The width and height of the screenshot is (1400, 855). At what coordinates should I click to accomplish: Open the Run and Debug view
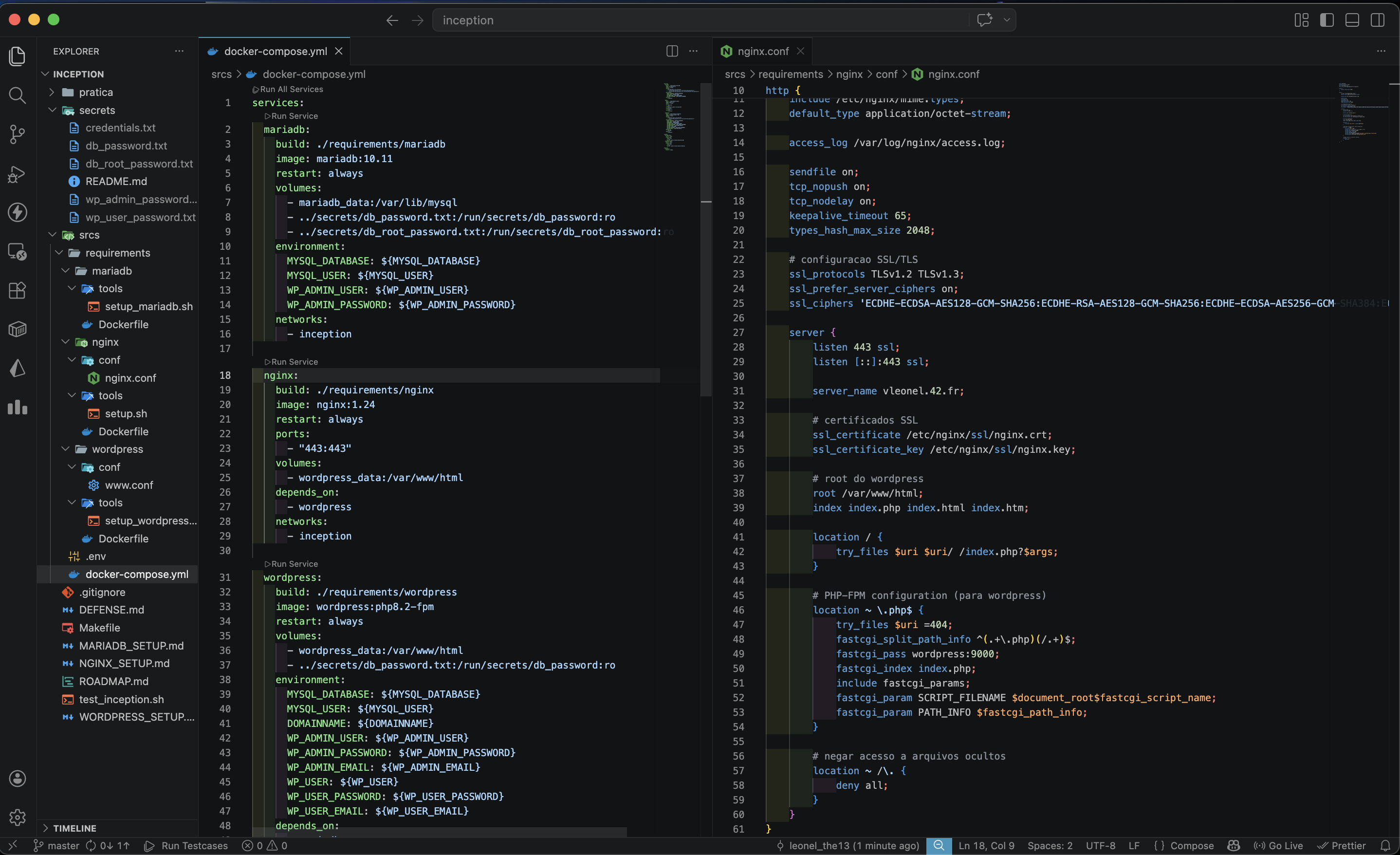[18, 173]
